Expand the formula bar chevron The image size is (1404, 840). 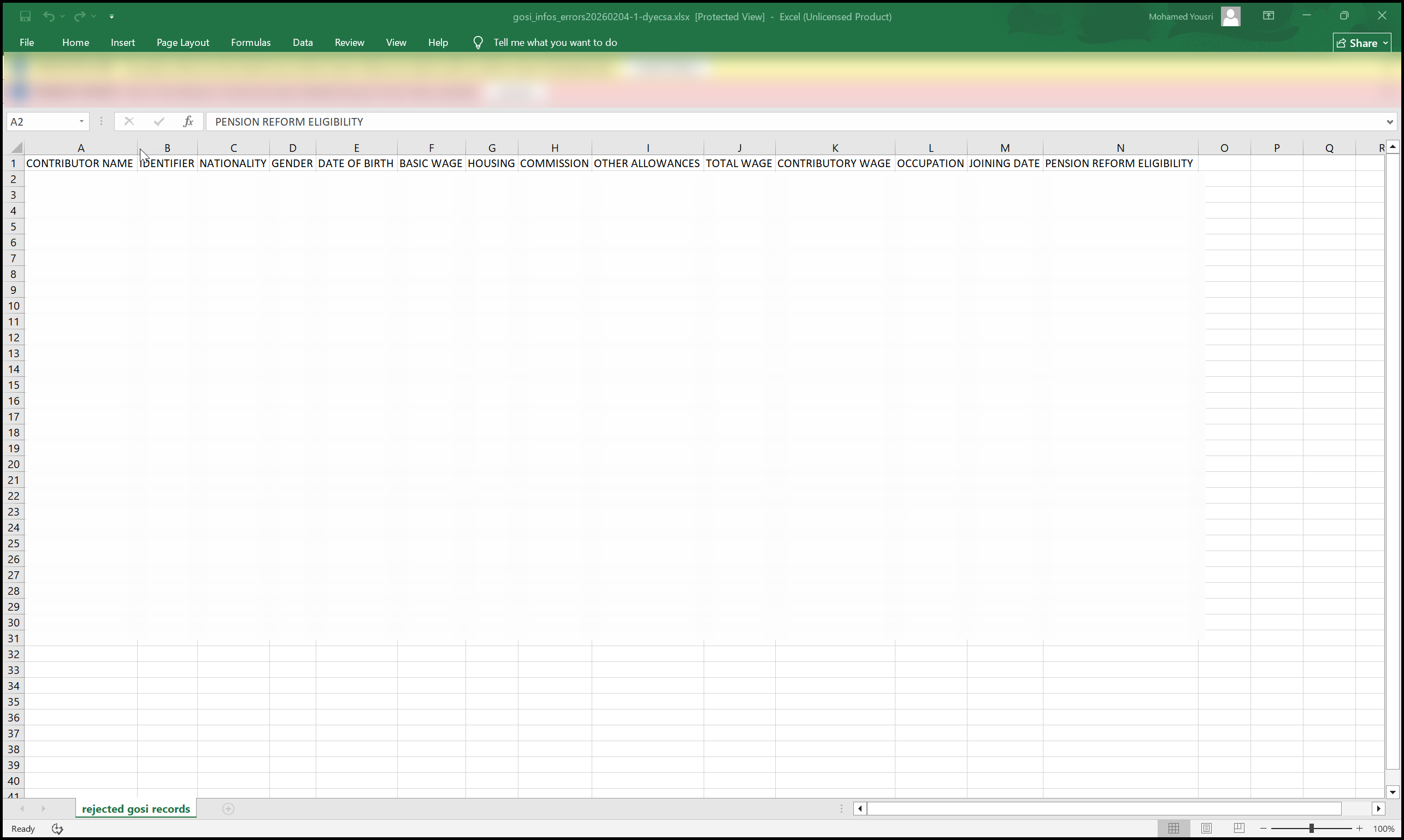(x=1389, y=122)
